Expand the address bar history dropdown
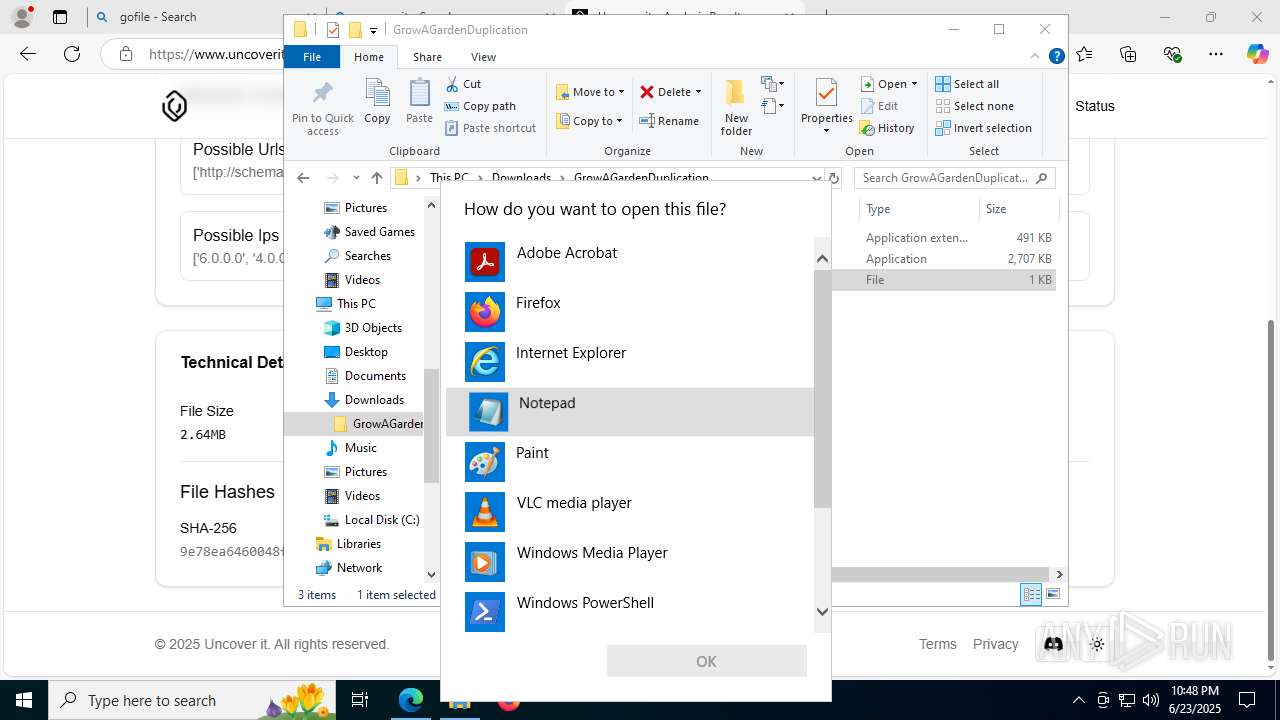This screenshot has width=1280, height=720. [817, 178]
